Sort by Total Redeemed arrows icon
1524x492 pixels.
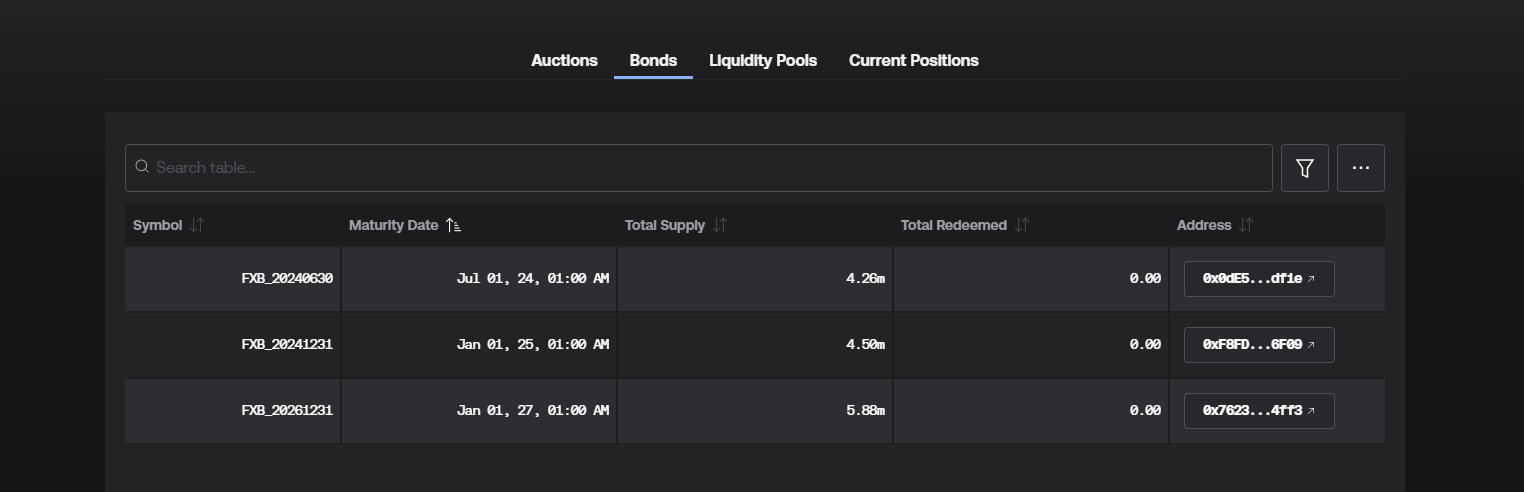click(x=1021, y=225)
